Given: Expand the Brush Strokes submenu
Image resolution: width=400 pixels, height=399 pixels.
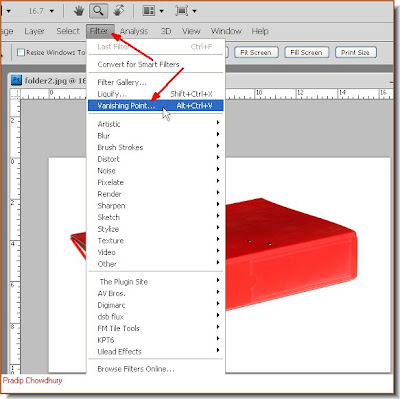Looking at the screenshot, I should 155,147.
